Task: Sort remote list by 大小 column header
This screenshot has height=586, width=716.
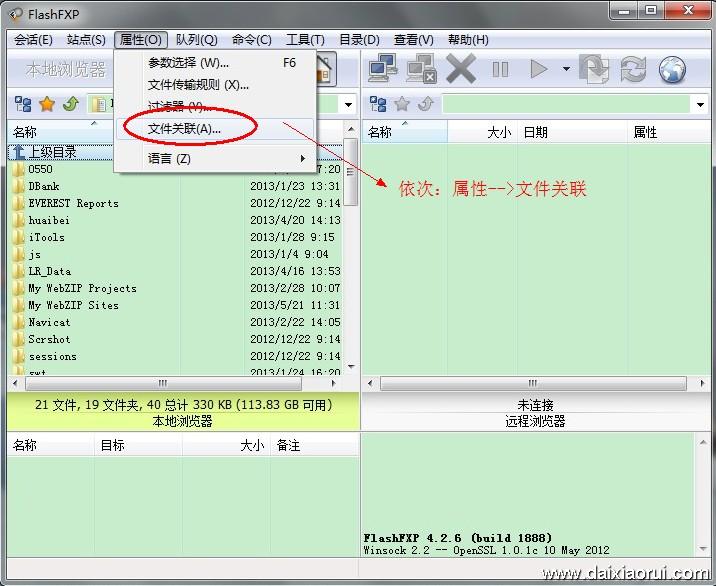Action: point(482,132)
